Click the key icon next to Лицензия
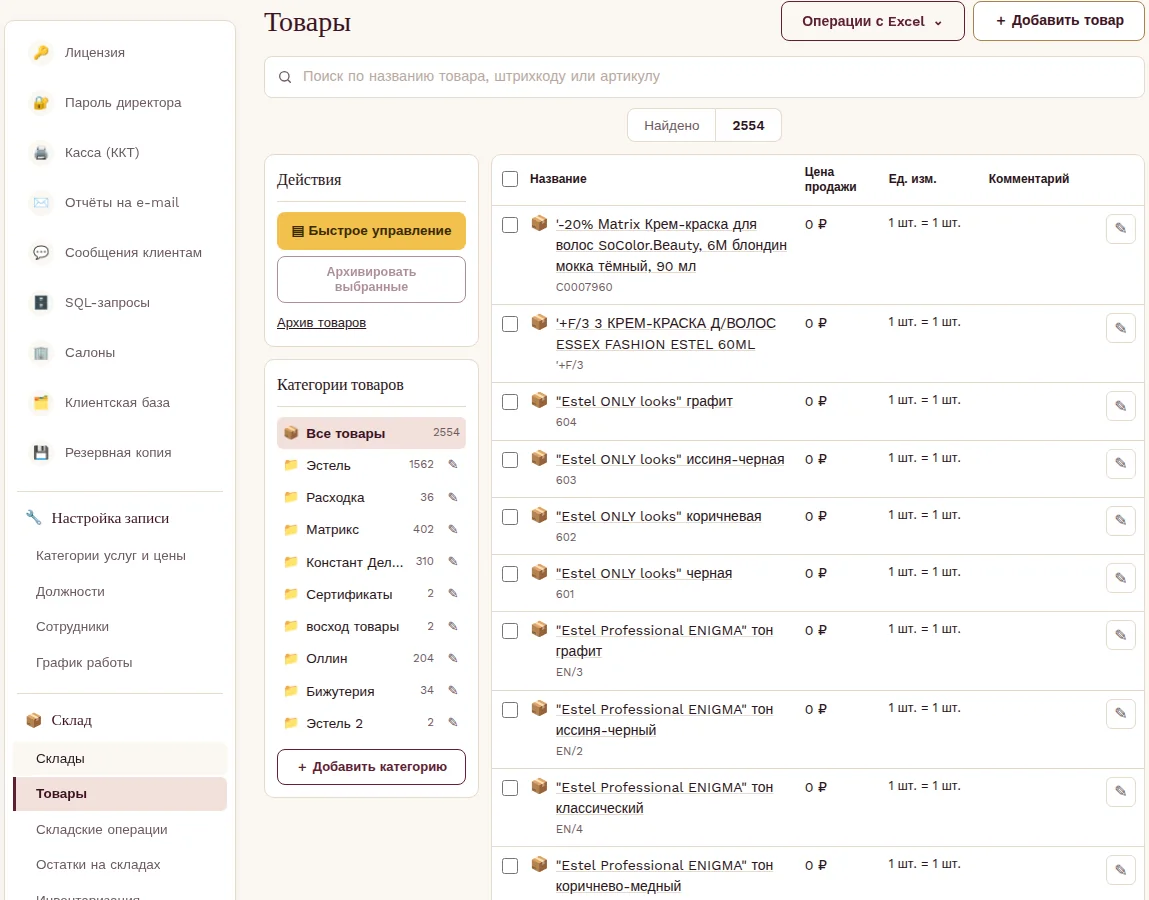 41,53
